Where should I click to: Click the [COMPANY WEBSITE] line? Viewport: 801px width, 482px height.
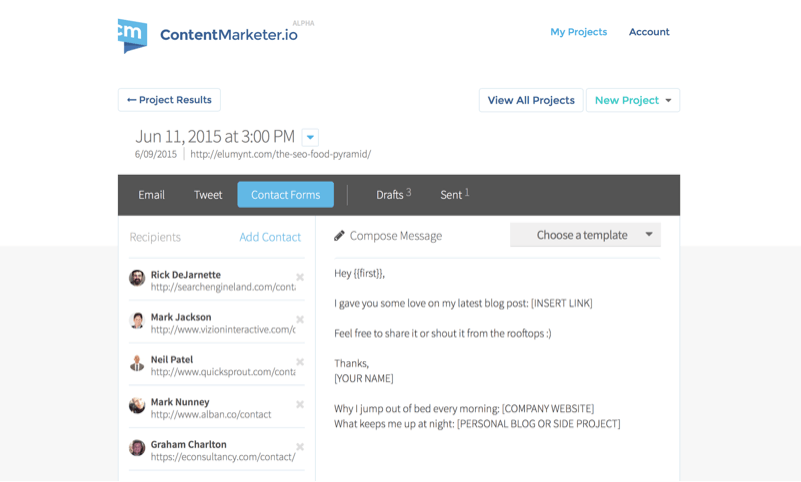click(464, 408)
